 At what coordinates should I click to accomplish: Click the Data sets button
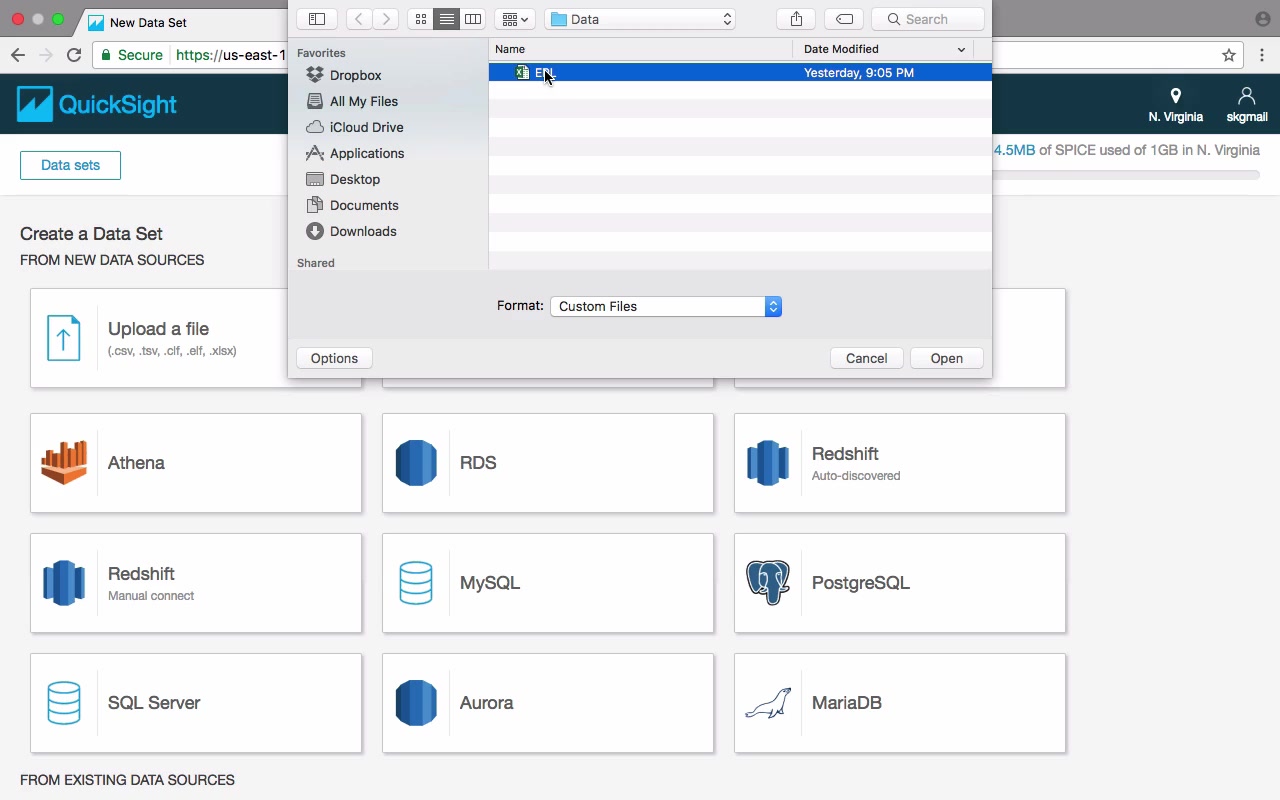click(70, 165)
